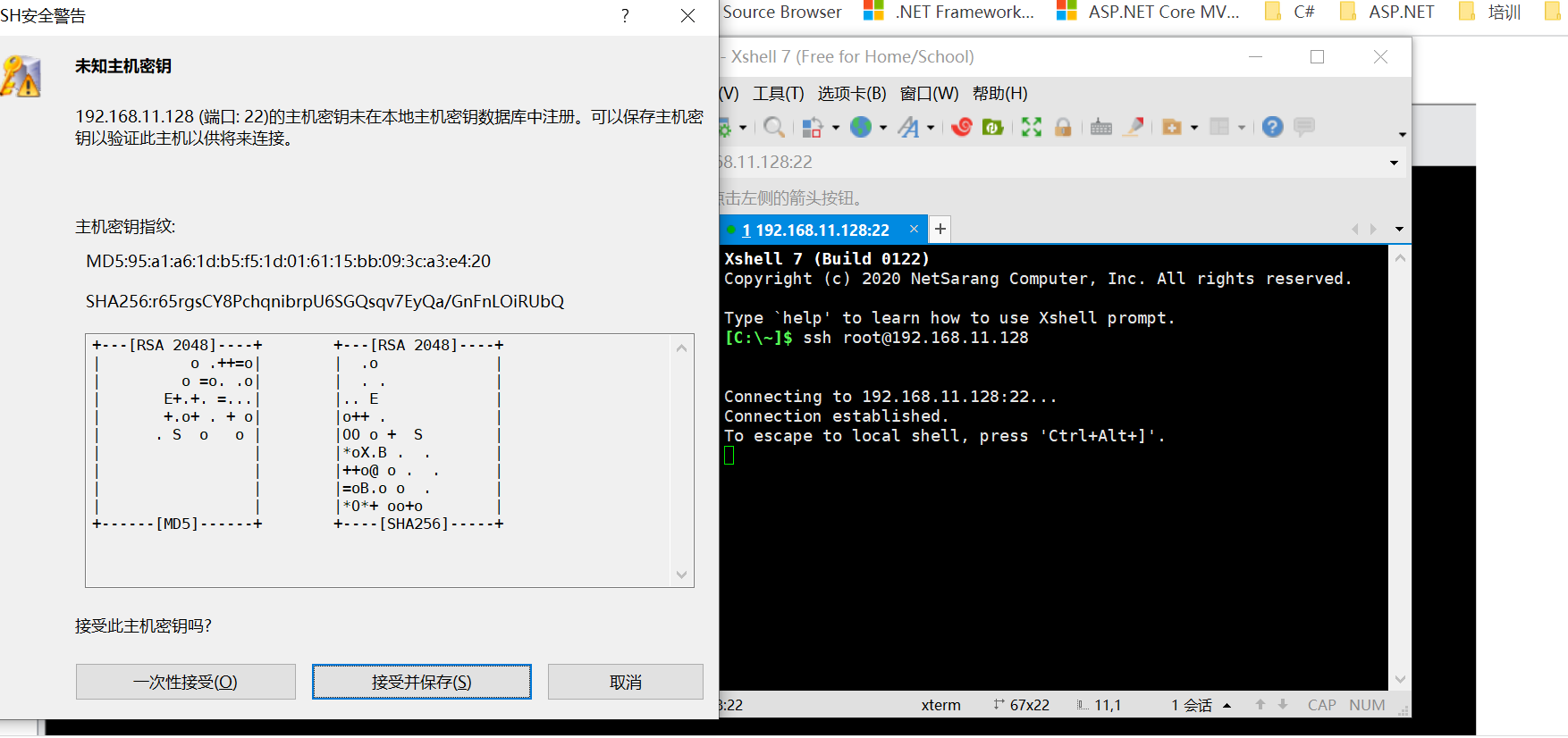Click the xterm label in status bar

tap(941, 705)
